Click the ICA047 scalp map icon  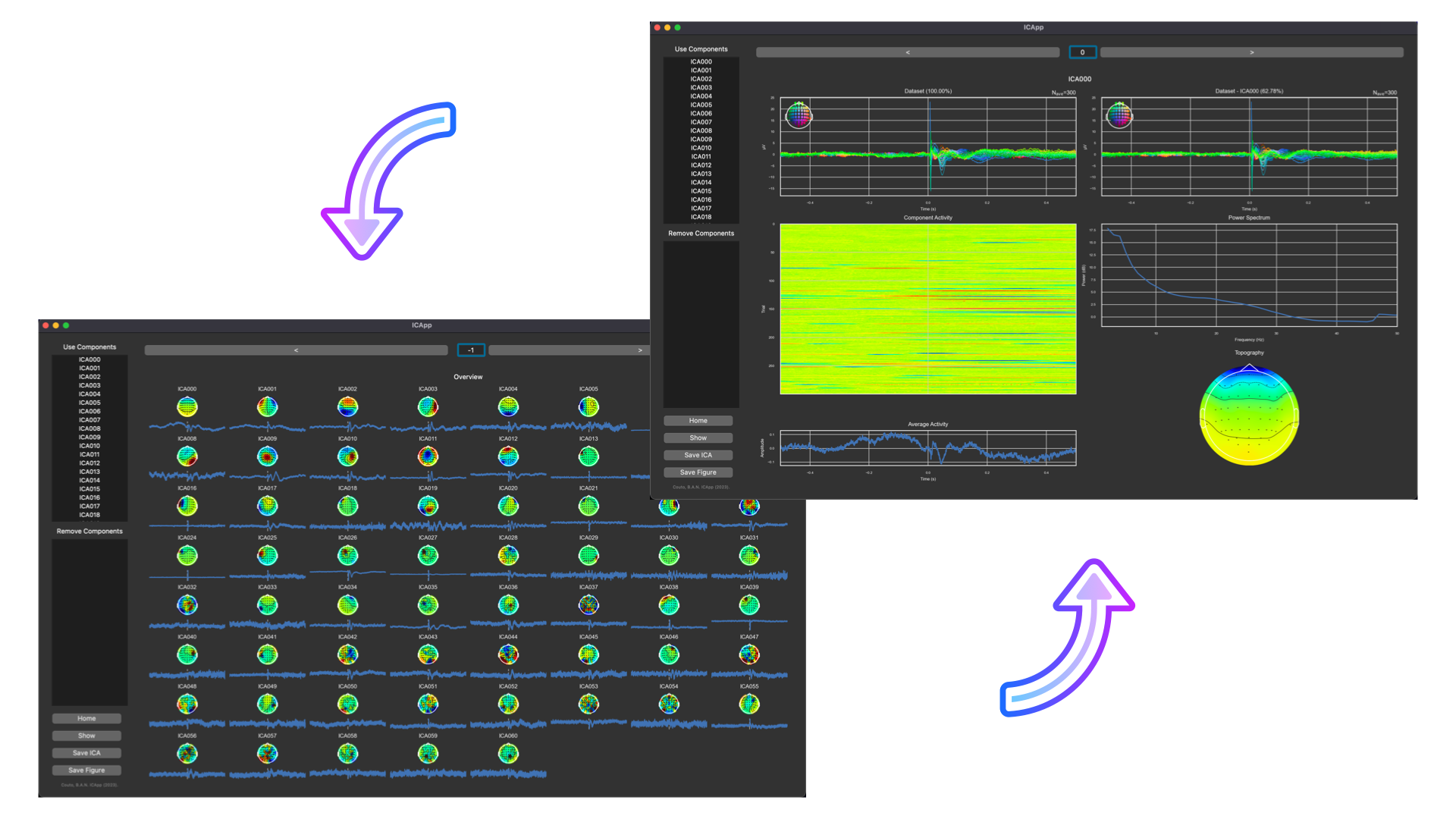pyautogui.click(x=749, y=654)
